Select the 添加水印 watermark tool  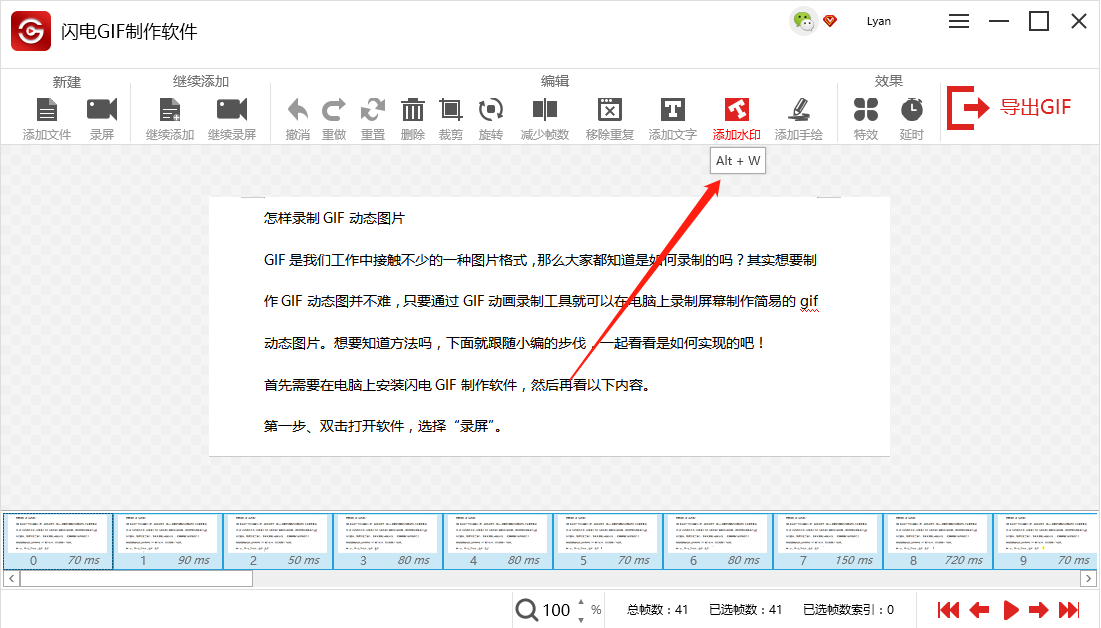[x=737, y=110]
